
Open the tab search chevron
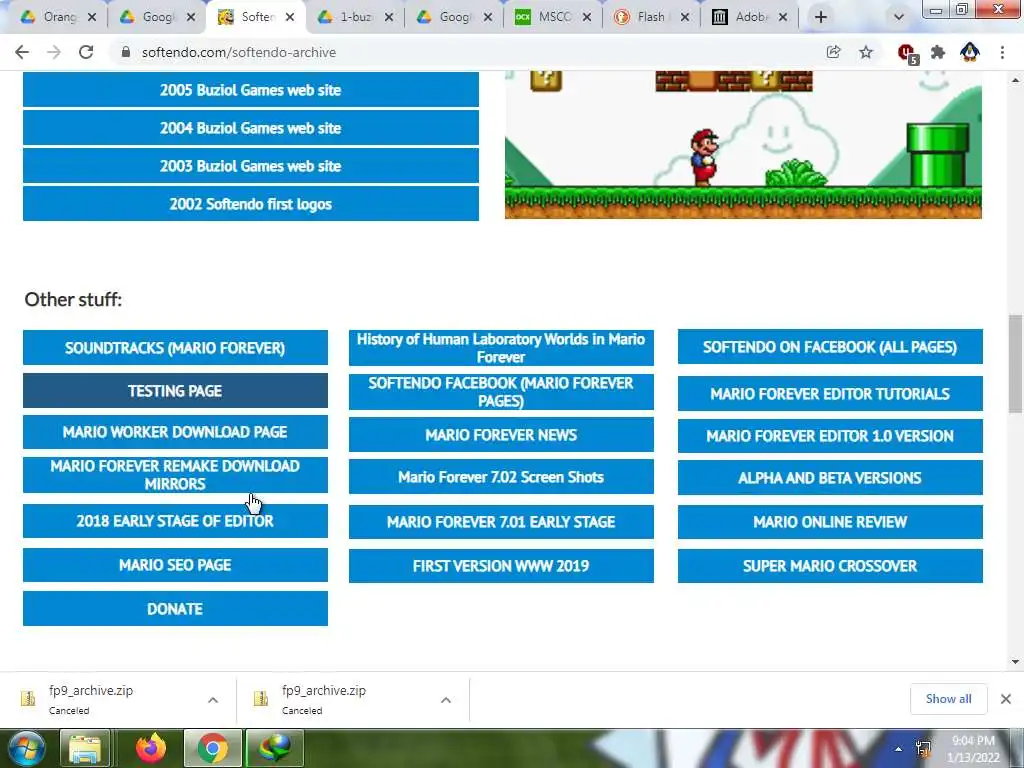click(899, 17)
